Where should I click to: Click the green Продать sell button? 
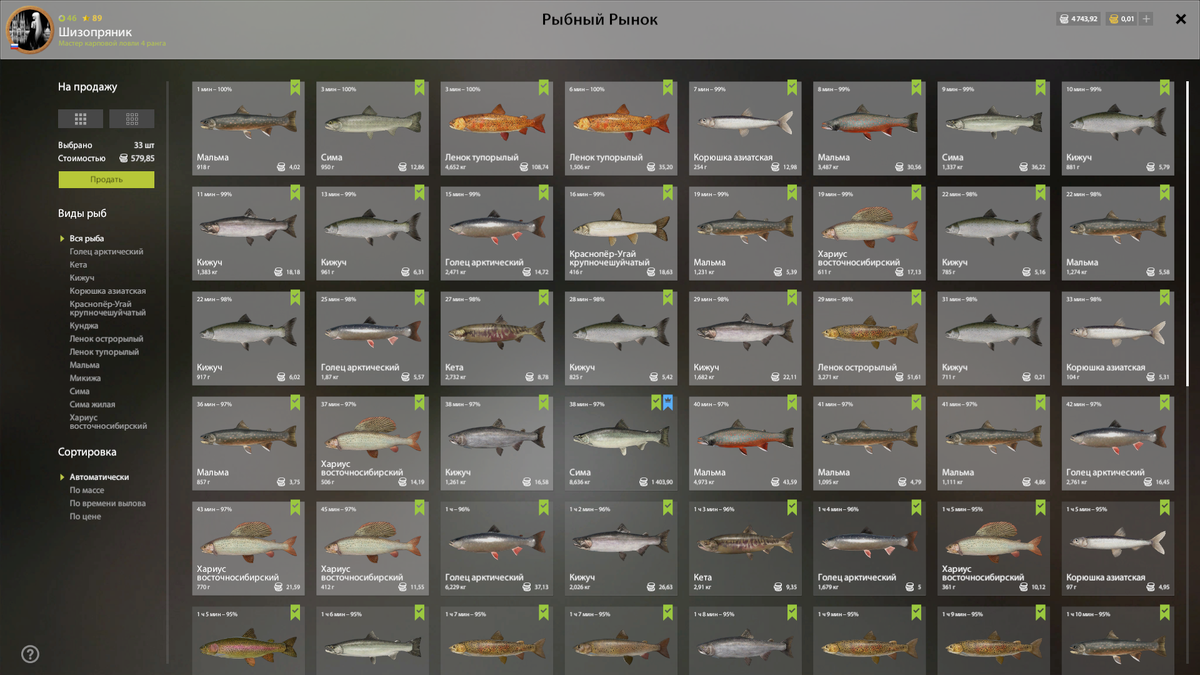click(106, 179)
